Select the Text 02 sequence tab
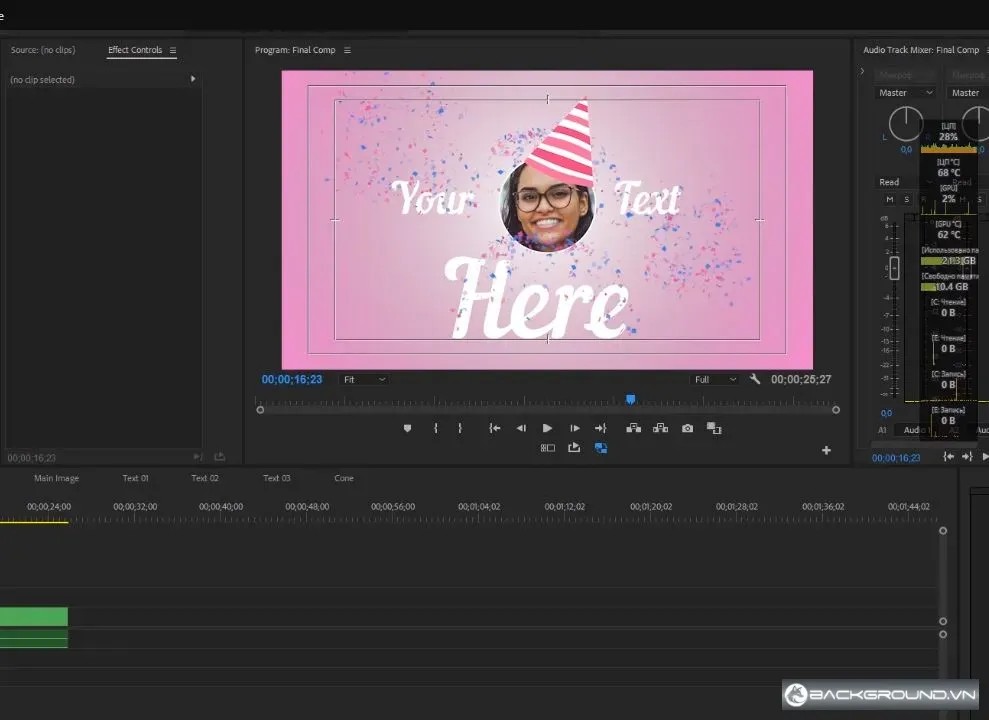The width and height of the screenshot is (989, 720). pos(205,478)
